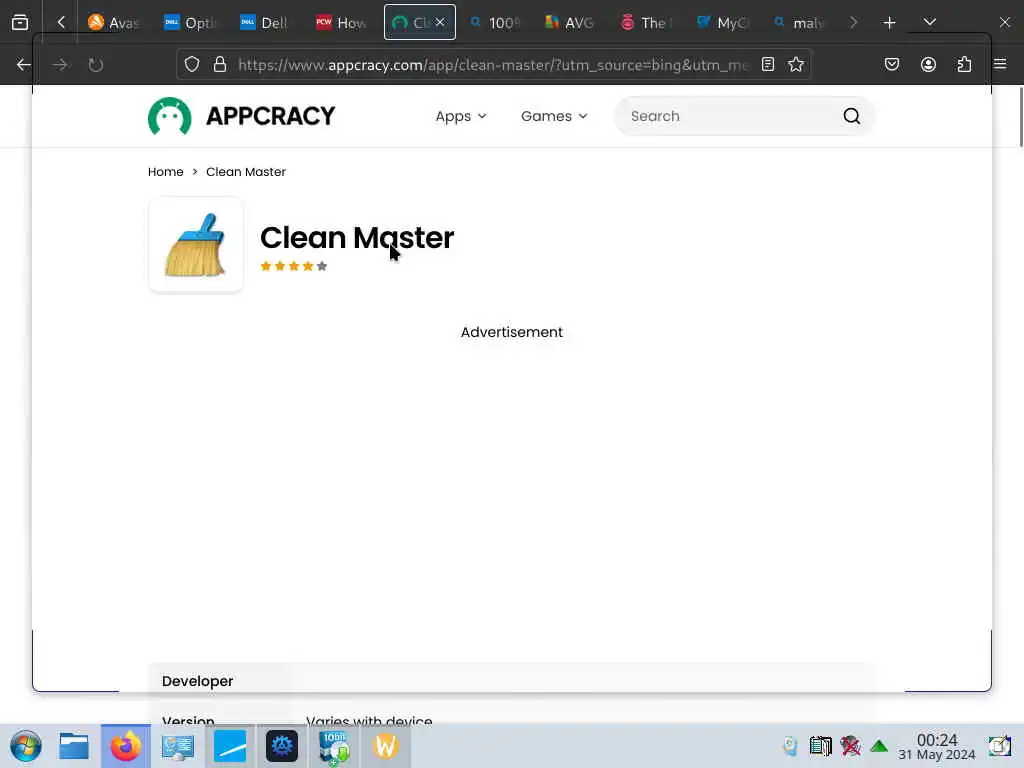
Task: Expand the Apps menu
Action: coord(461,116)
